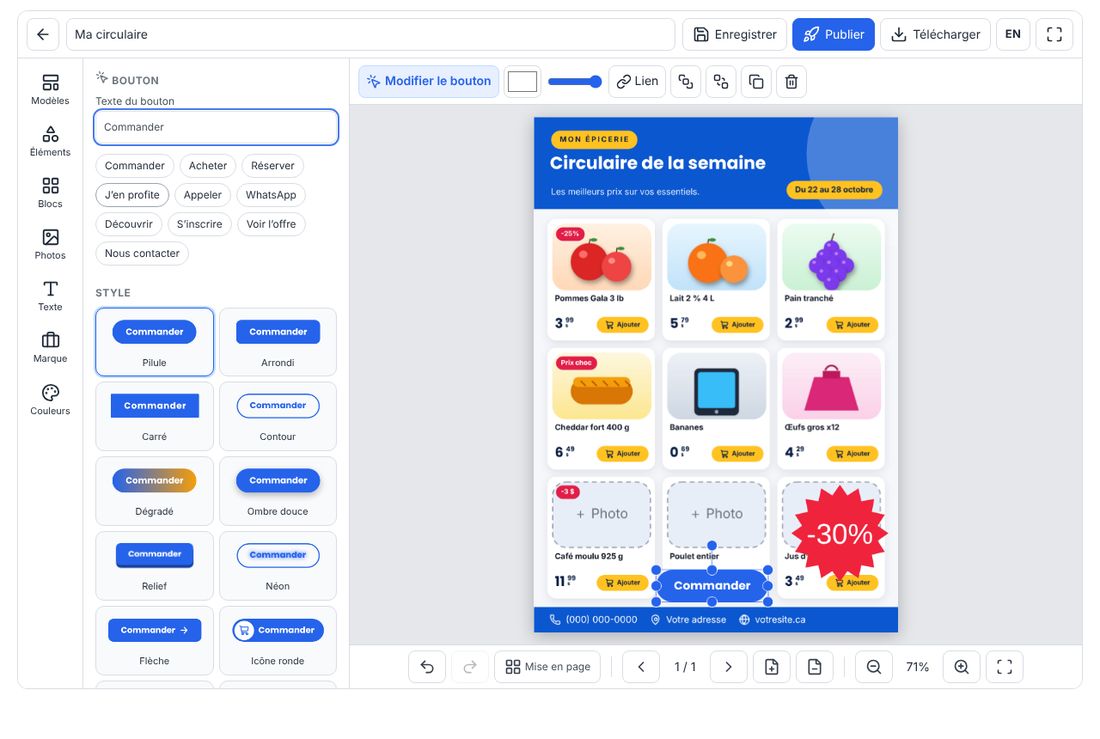Screen dimensions: 1100x739
Task: Remove the current page
Action: click(814, 667)
